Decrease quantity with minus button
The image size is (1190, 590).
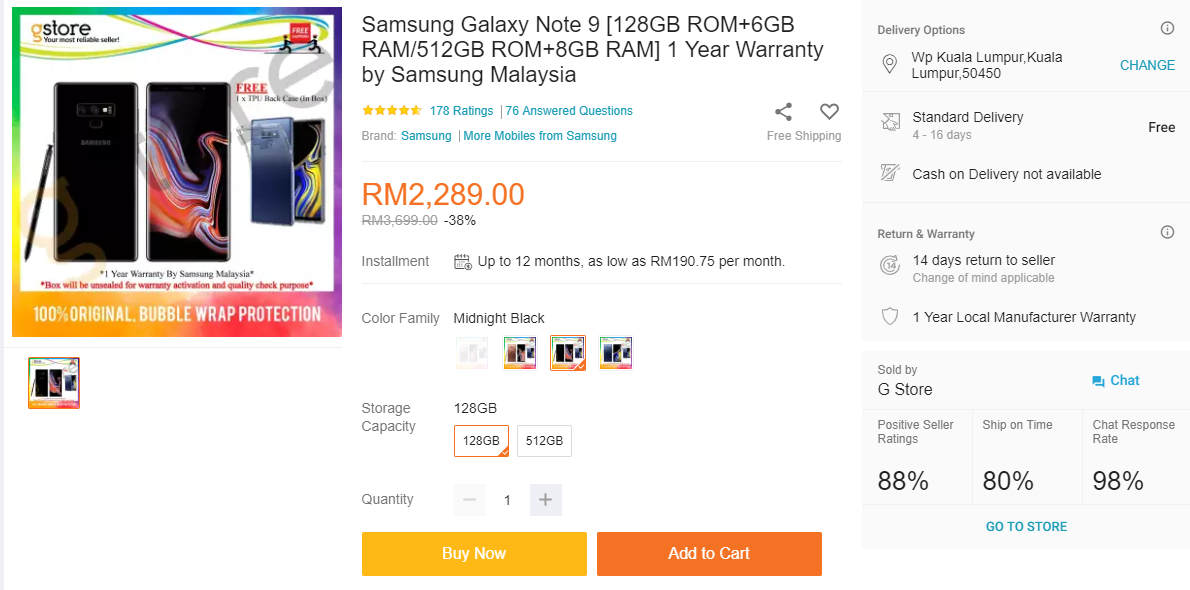pyautogui.click(x=470, y=500)
